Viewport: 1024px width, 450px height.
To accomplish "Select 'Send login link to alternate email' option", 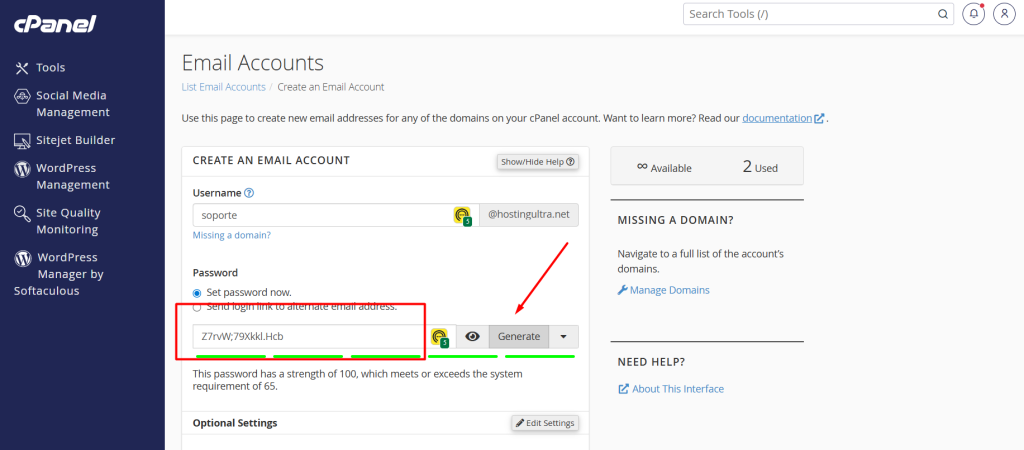I will click(x=198, y=307).
